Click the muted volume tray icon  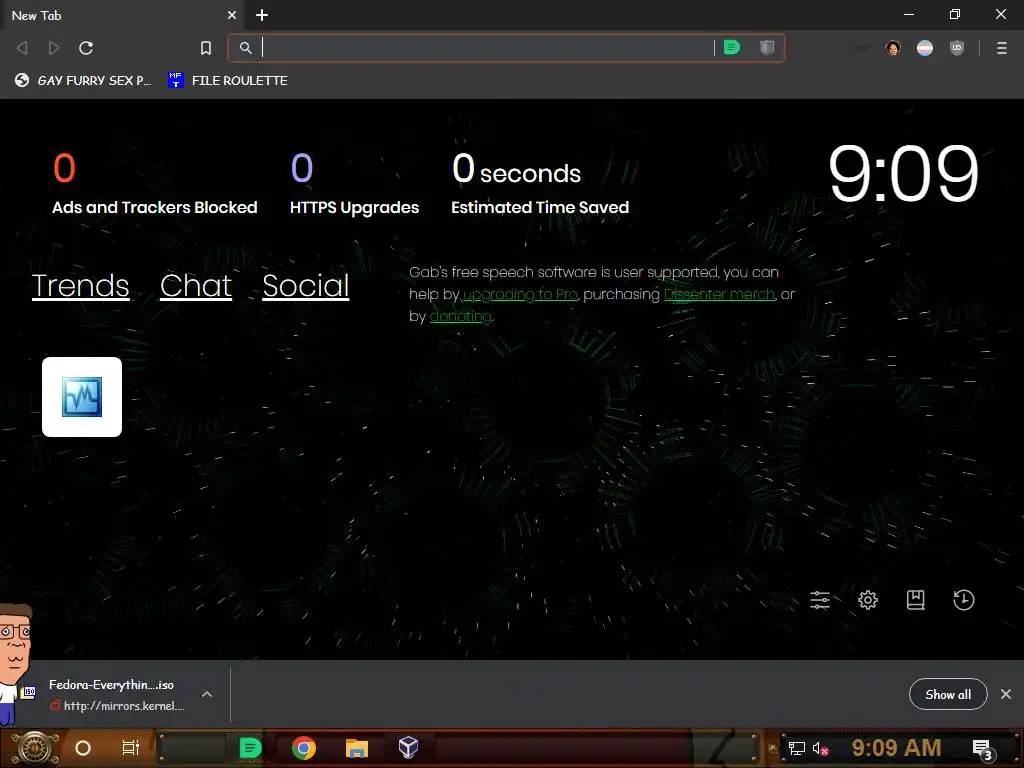point(820,748)
